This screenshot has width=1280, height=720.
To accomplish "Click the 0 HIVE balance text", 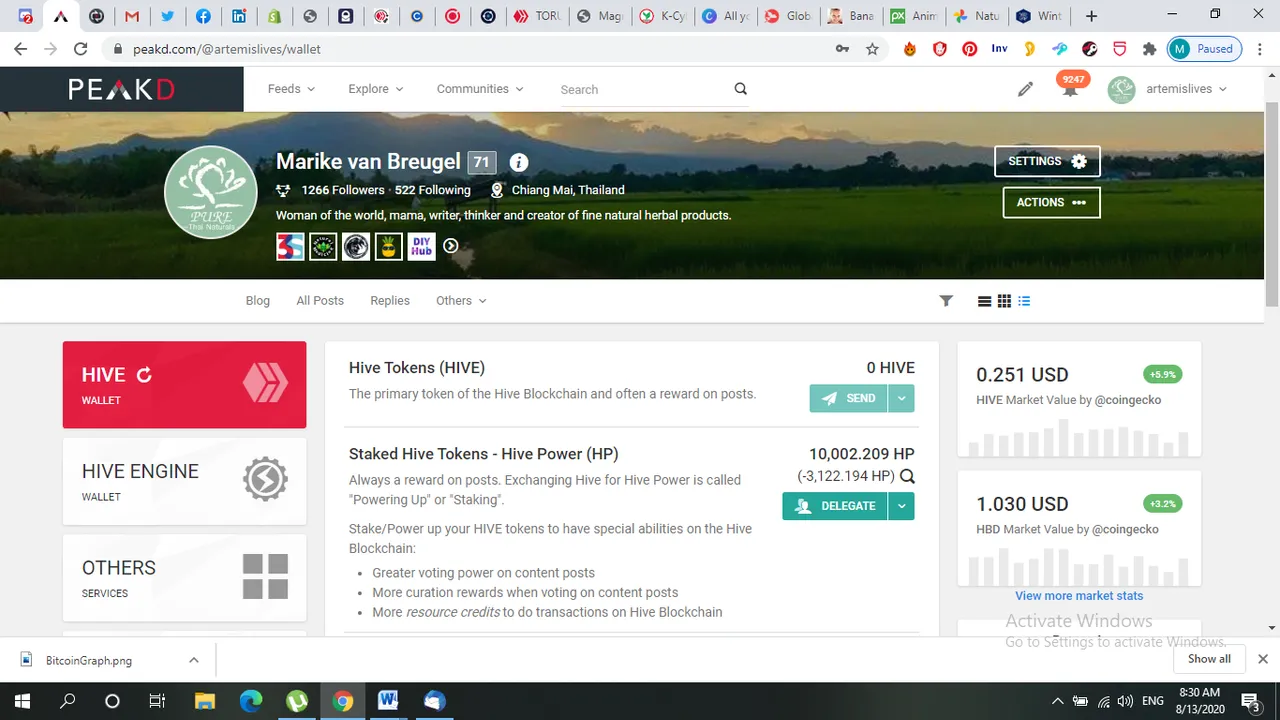I will (x=891, y=368).
